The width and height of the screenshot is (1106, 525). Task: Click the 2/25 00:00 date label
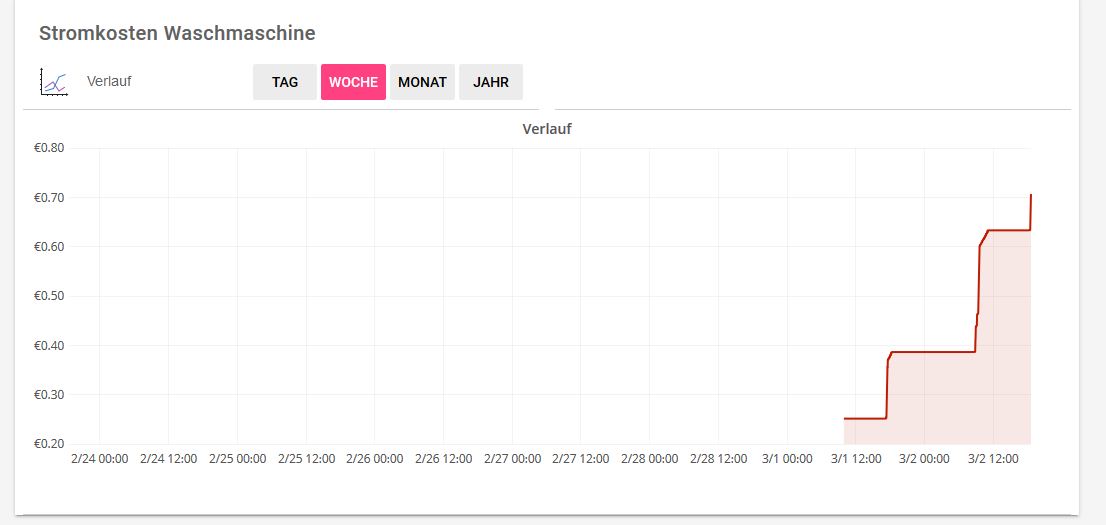point(238,459)
